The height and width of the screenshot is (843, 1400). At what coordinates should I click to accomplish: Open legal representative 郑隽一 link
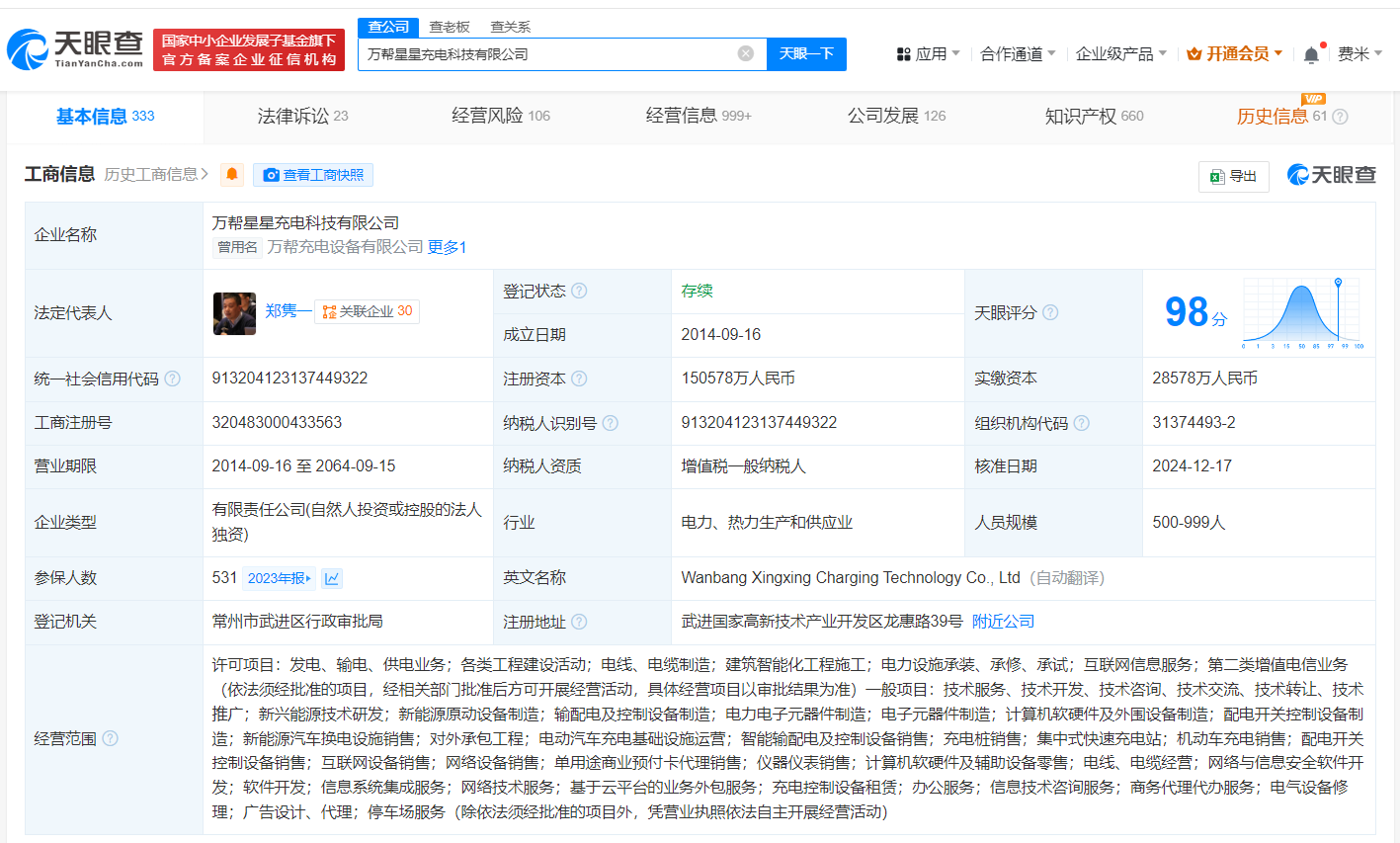point(288,311)
